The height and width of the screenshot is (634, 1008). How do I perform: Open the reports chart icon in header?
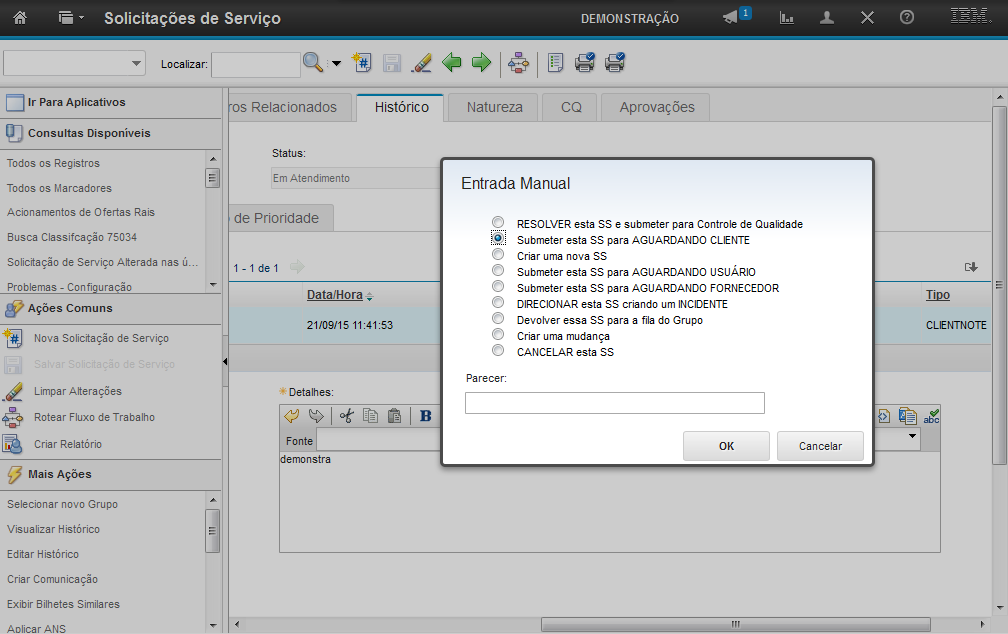[x=787, y=18]
